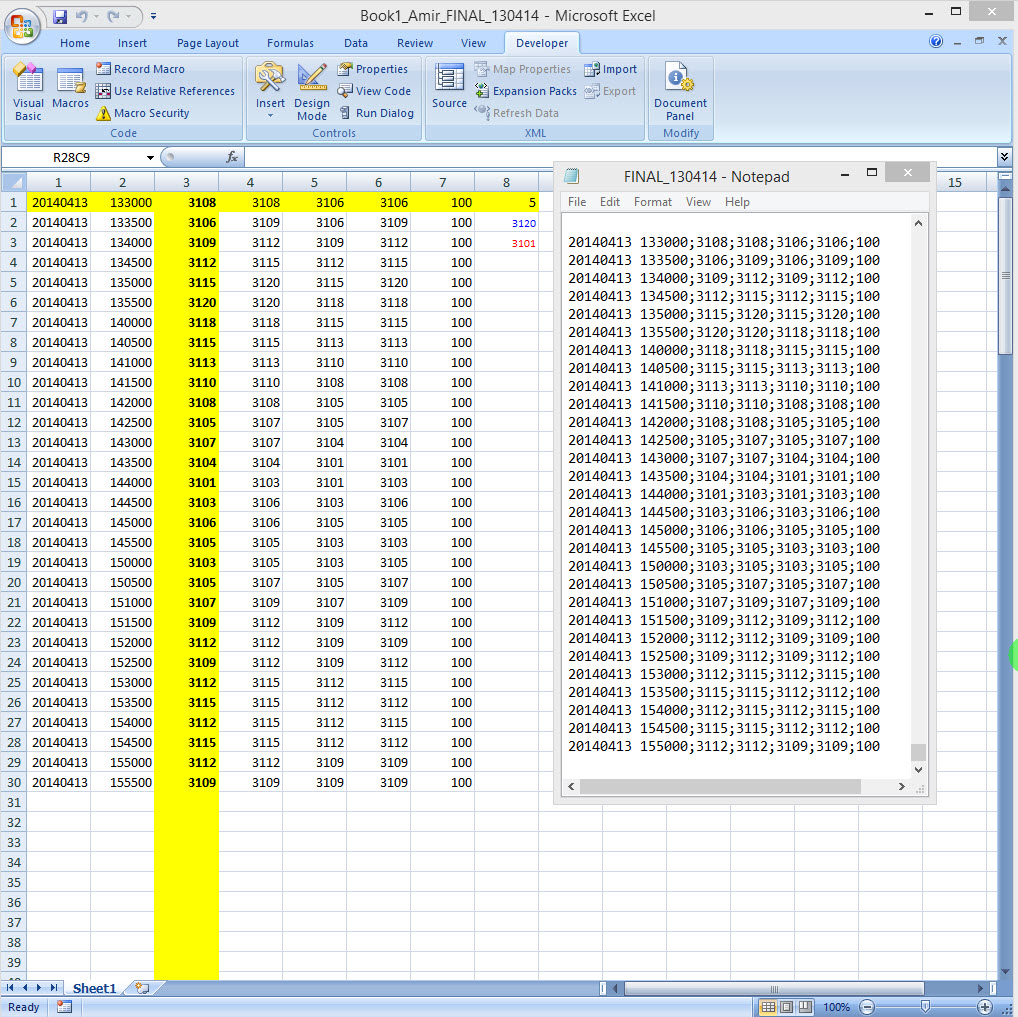Open the Home tab

click(75, 43)
